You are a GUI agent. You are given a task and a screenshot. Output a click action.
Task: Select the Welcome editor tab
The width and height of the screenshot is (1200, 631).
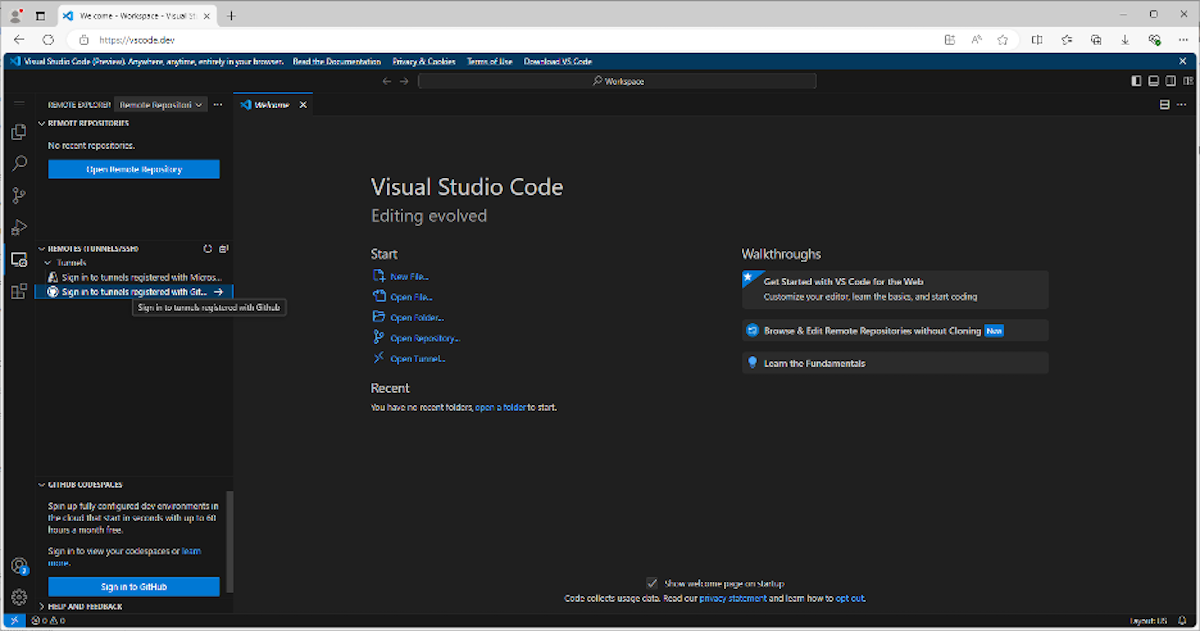coord(272,104)
